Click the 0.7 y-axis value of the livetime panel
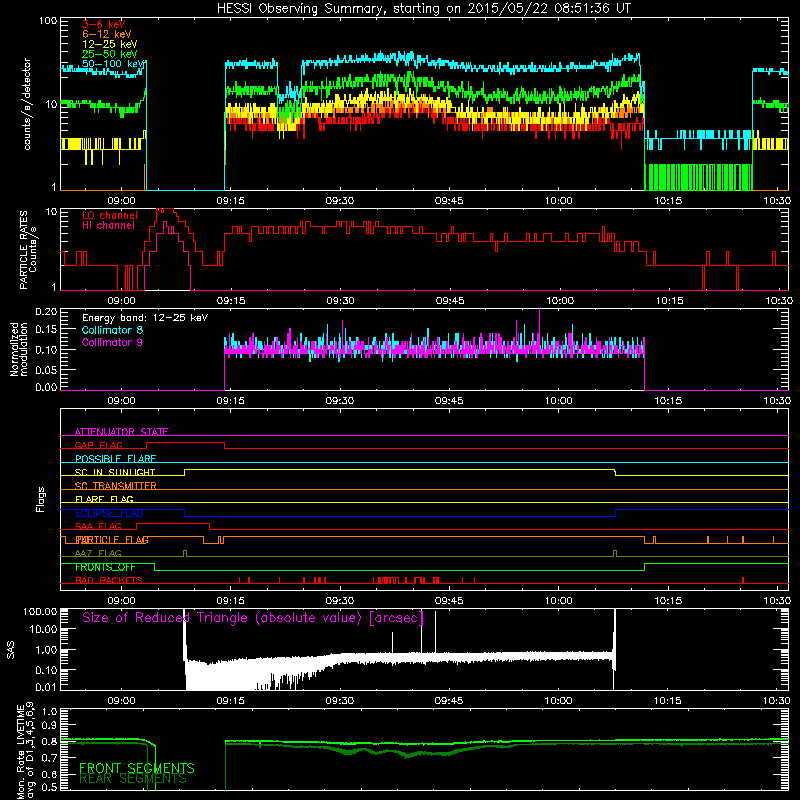Viewport: 800px width, 800px height. coord(49,758)
